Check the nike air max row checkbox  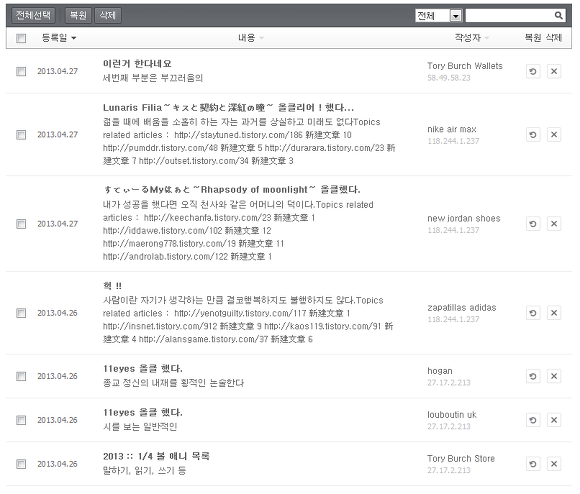(21, 135)
